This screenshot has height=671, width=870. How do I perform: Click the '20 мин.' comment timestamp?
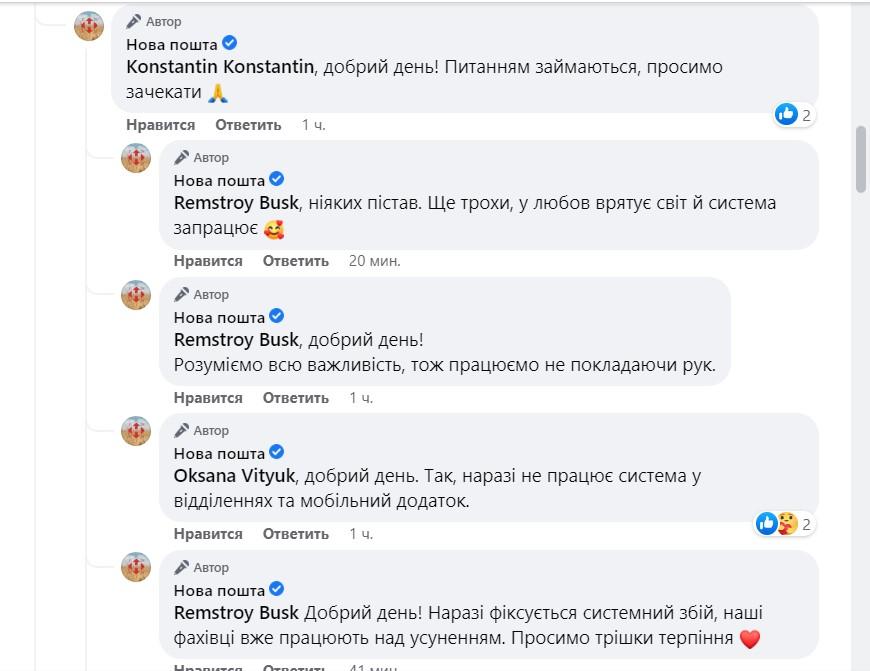click(374, 261)
